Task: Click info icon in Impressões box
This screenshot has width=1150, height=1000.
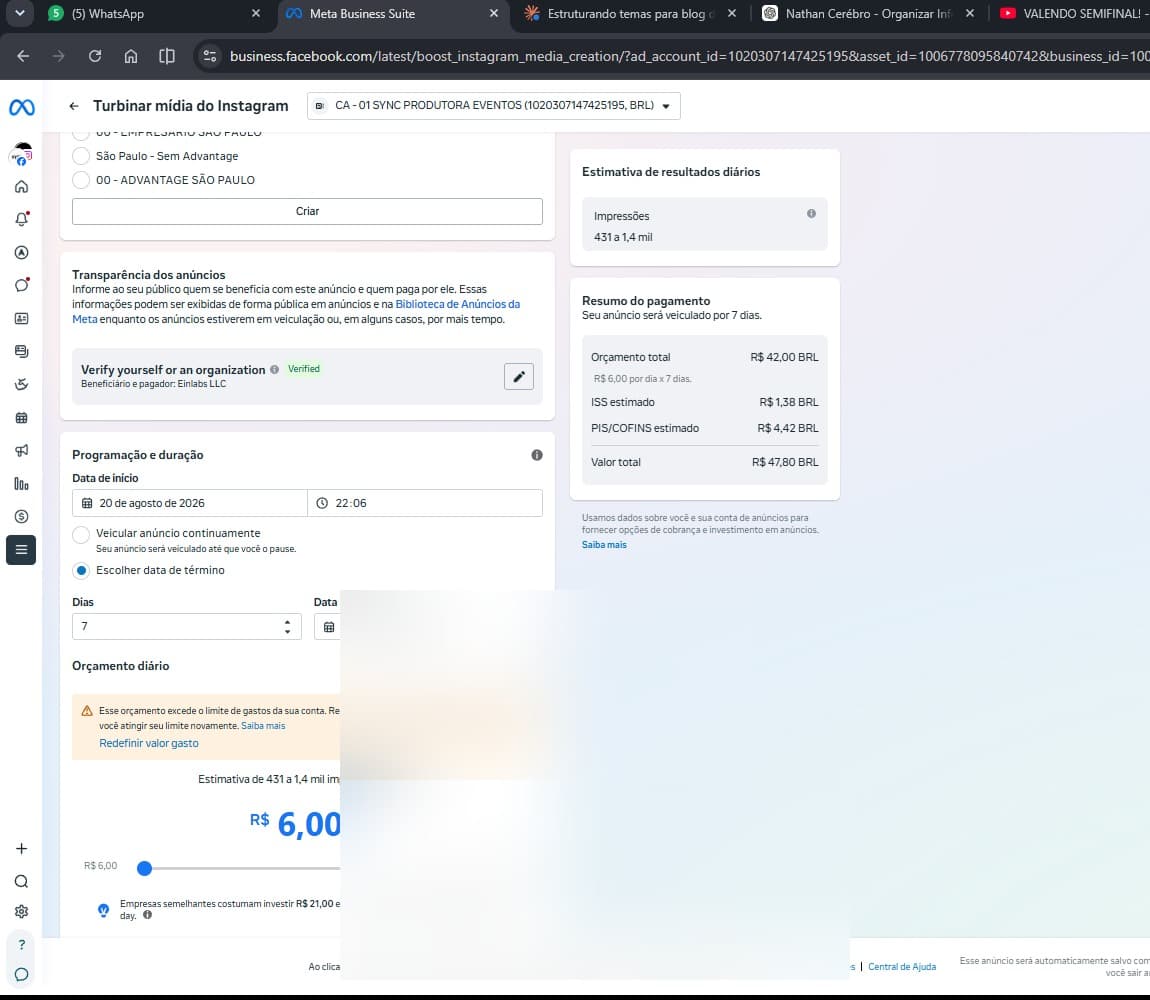Action: point(811,213)
